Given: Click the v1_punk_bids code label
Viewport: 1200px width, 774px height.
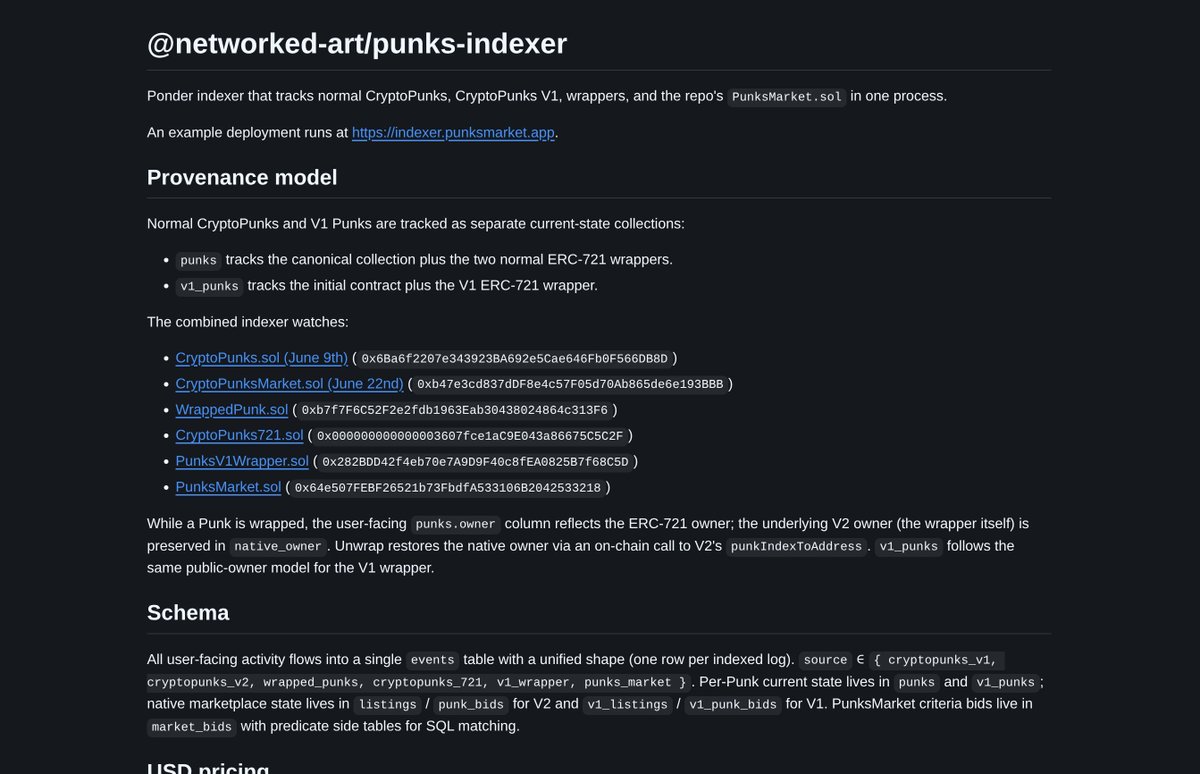Looking at the screenshot, I should pyautogui.click(x=733, y=705).
